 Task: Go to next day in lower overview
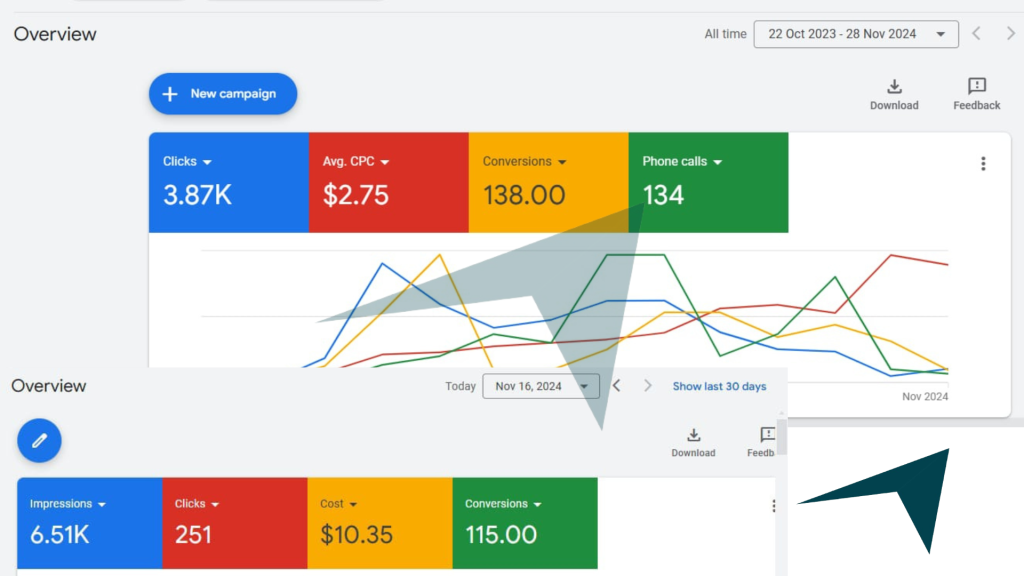click(x=647, y=386)
